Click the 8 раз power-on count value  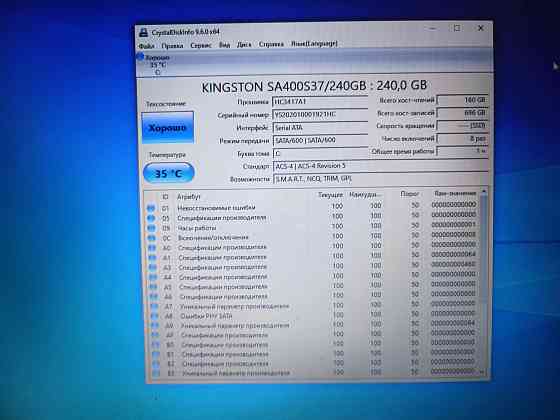(462, 139)
